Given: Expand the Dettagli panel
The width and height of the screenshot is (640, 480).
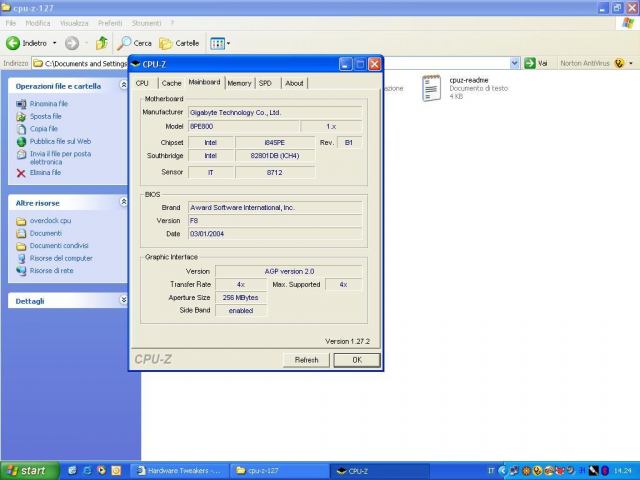Looking at the screenshot, I should [123, 300].
